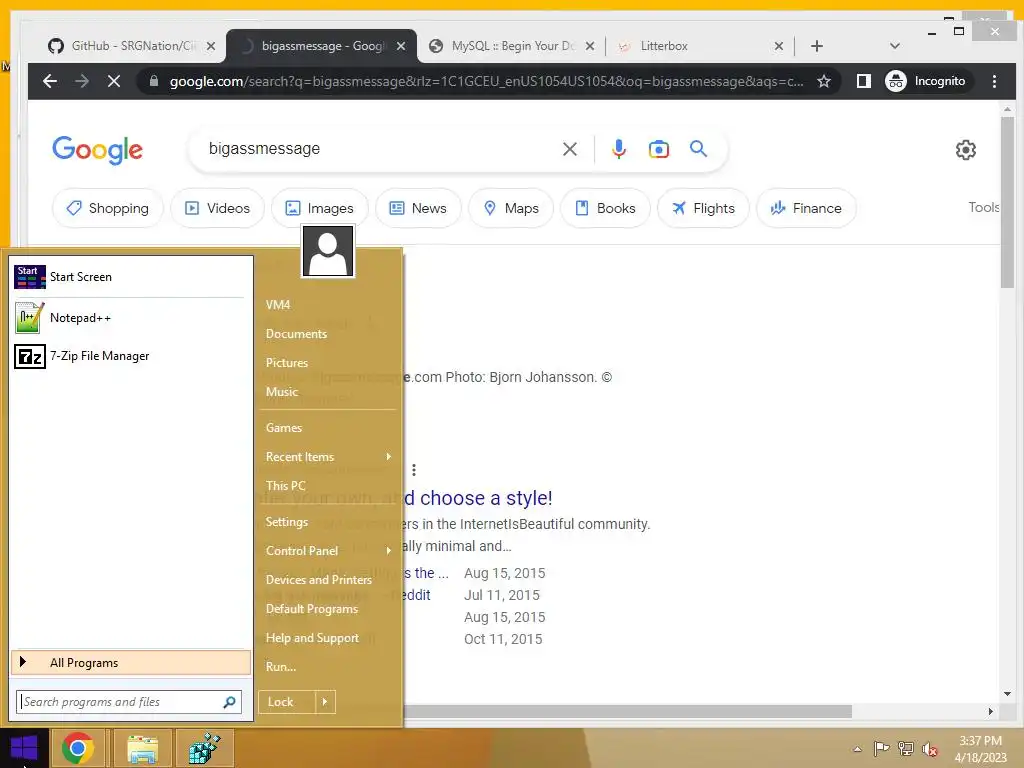Filter results by News
Screen dimensions: 1024x768
[418, 208]
